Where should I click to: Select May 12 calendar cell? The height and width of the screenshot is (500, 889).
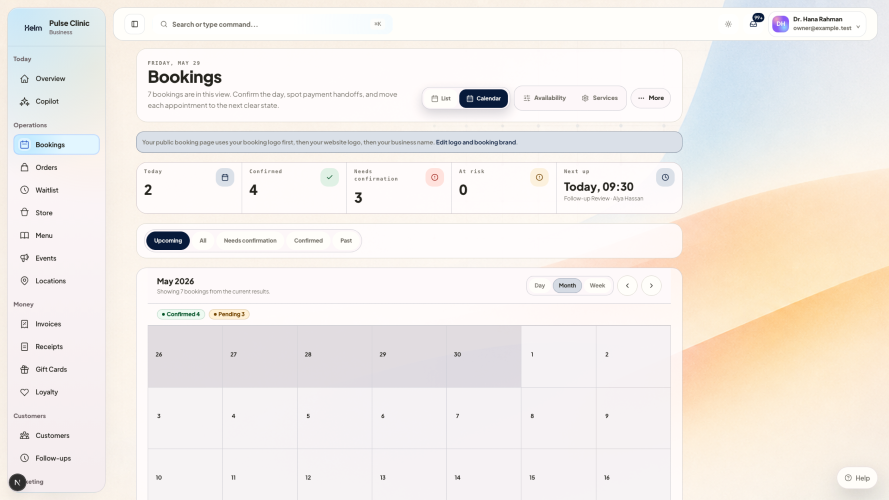335,474
